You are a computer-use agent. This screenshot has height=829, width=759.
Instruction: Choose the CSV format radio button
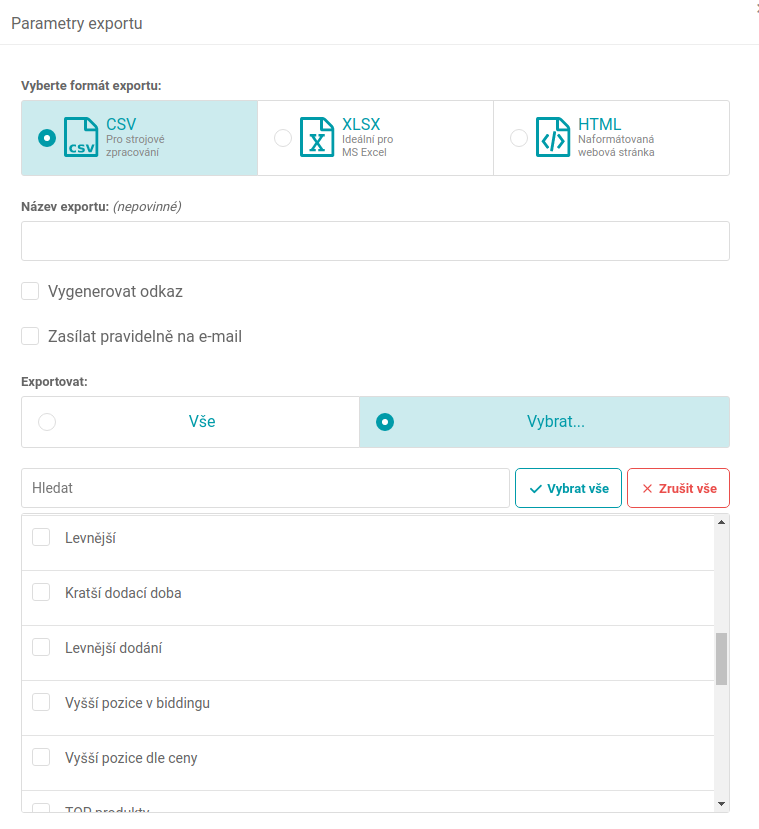(x=47, y=138)
